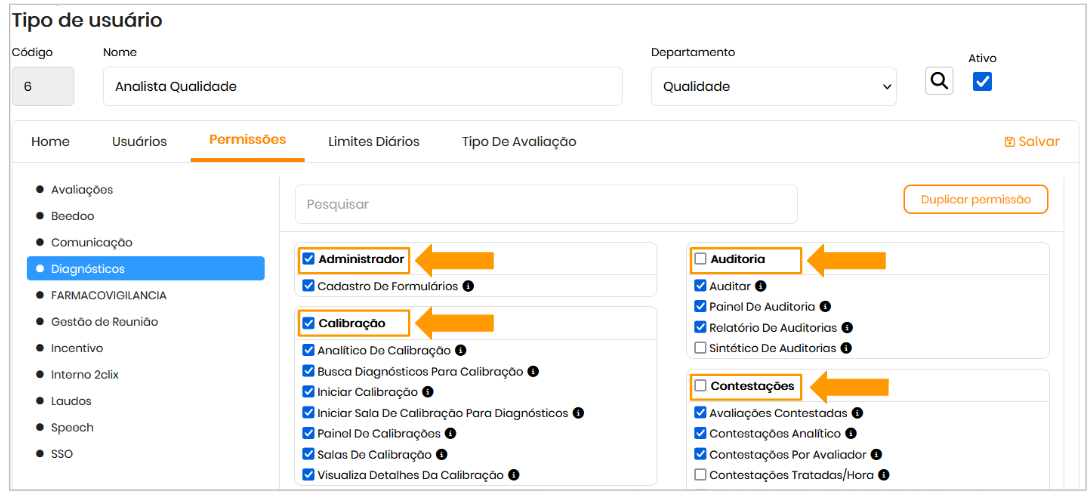Click info icon beside Painel De Auditoria
The image size is (1091, 493).
(825, 307)
